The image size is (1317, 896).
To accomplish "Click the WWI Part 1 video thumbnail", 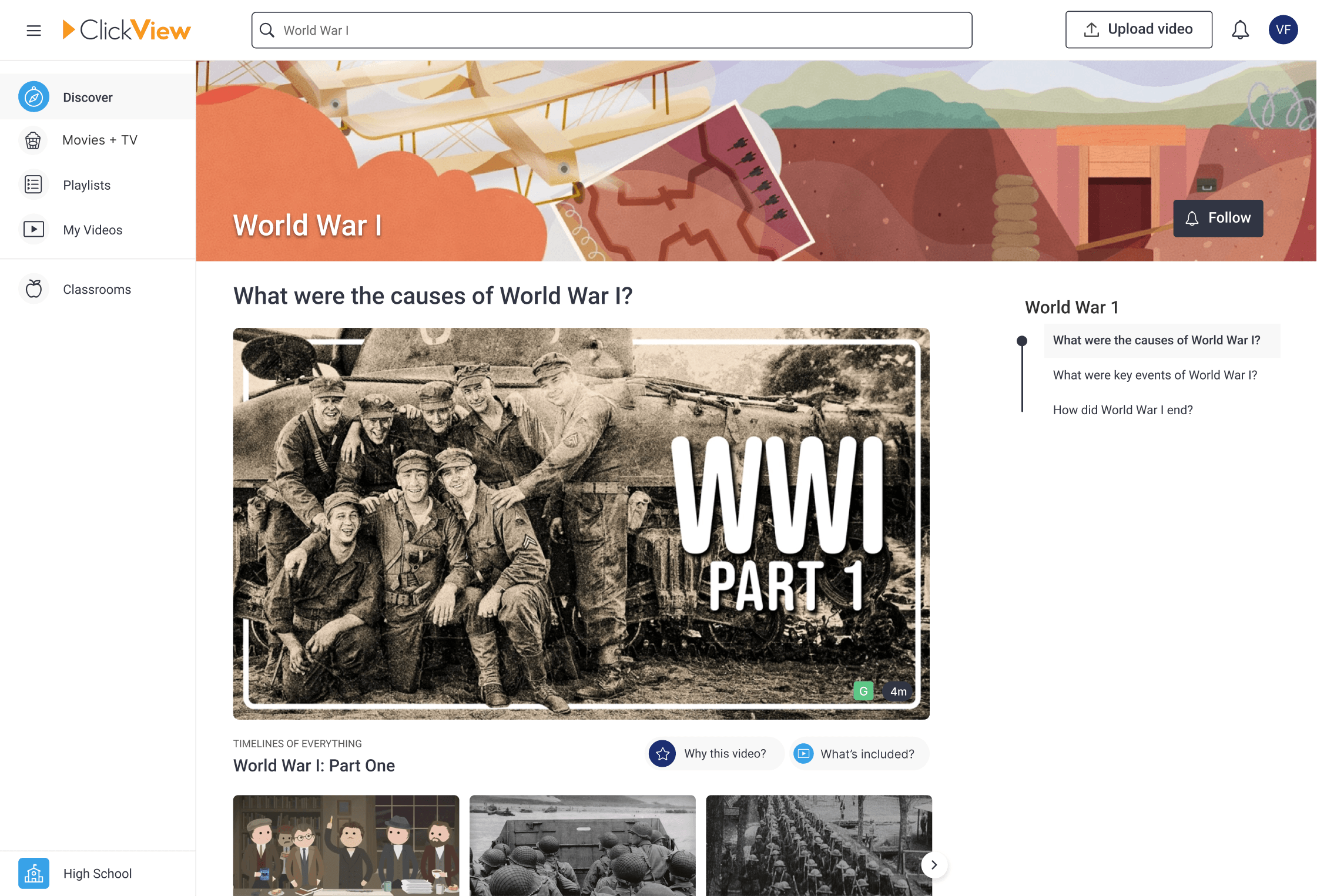I will [x=581, y=523].
